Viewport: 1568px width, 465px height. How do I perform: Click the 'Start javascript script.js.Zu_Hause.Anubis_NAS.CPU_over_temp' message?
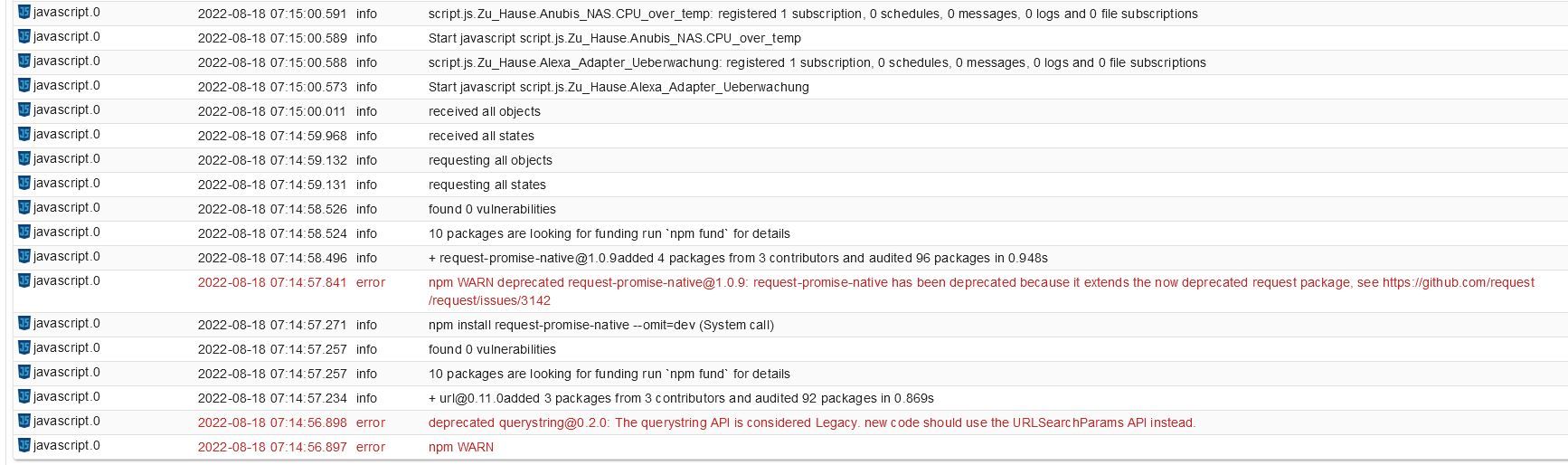615,38
